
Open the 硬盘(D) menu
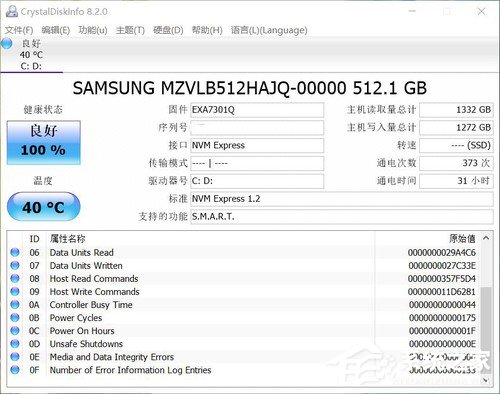click(x=168, y=30)
